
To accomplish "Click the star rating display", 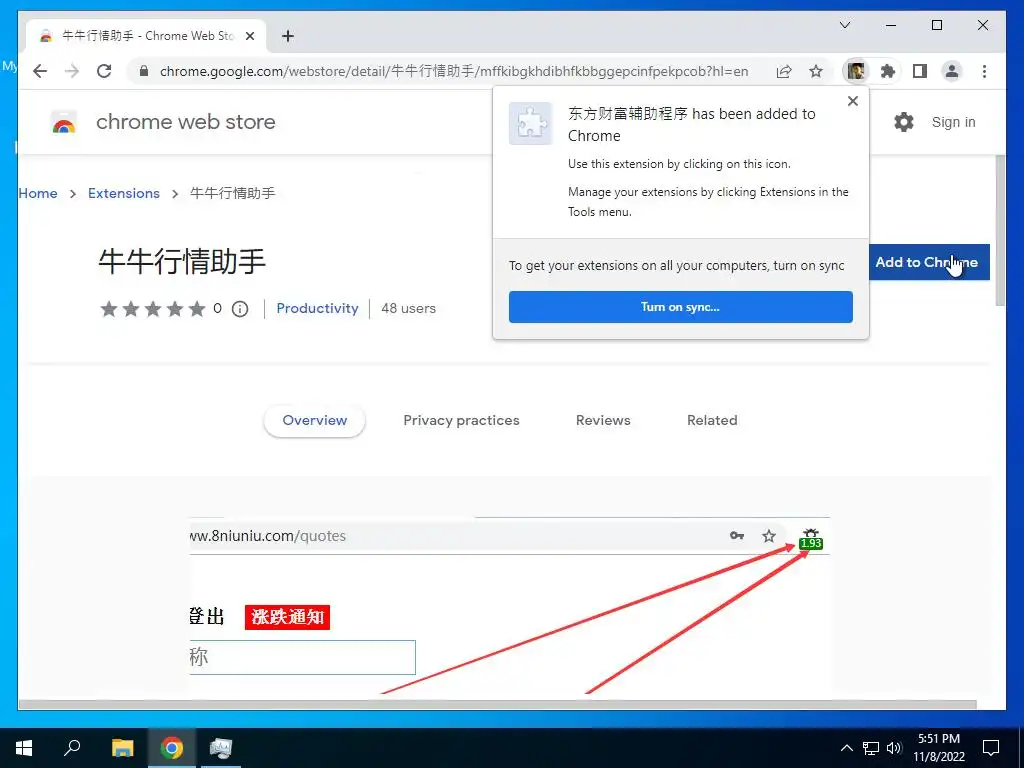I will point(153,308).
